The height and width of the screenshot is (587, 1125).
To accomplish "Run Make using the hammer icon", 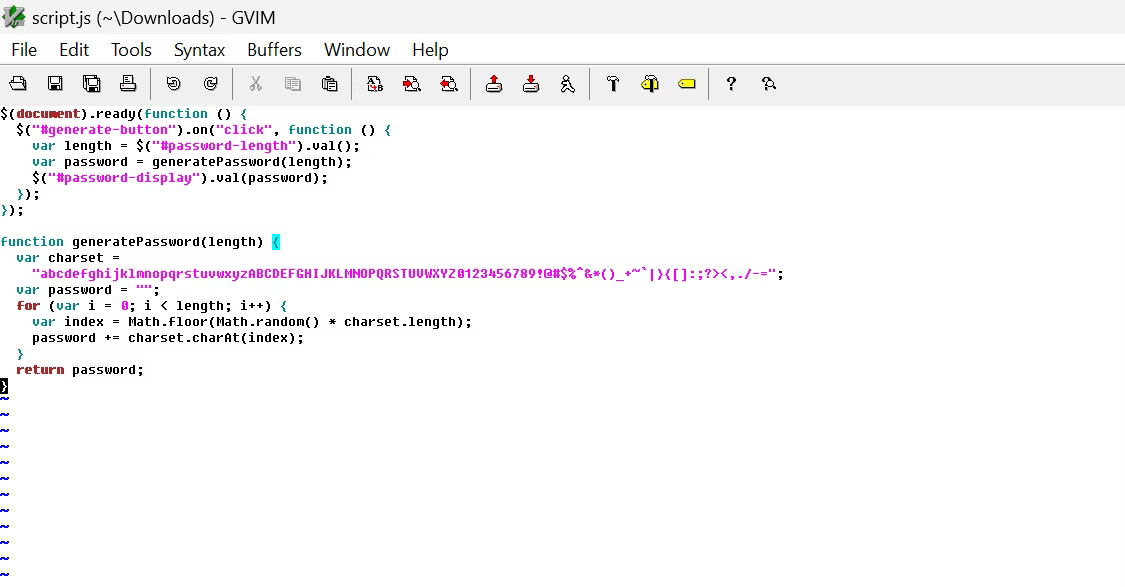I will pos(612,83).
